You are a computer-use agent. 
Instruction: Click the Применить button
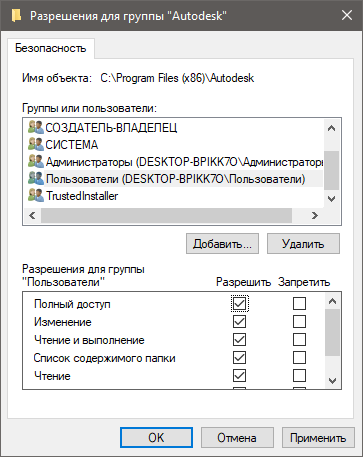click(318, 438)
